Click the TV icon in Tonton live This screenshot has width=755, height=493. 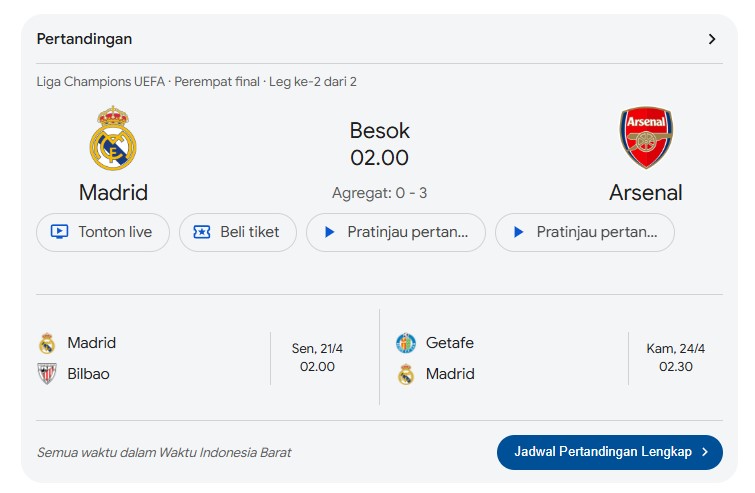tap(59, 232)
